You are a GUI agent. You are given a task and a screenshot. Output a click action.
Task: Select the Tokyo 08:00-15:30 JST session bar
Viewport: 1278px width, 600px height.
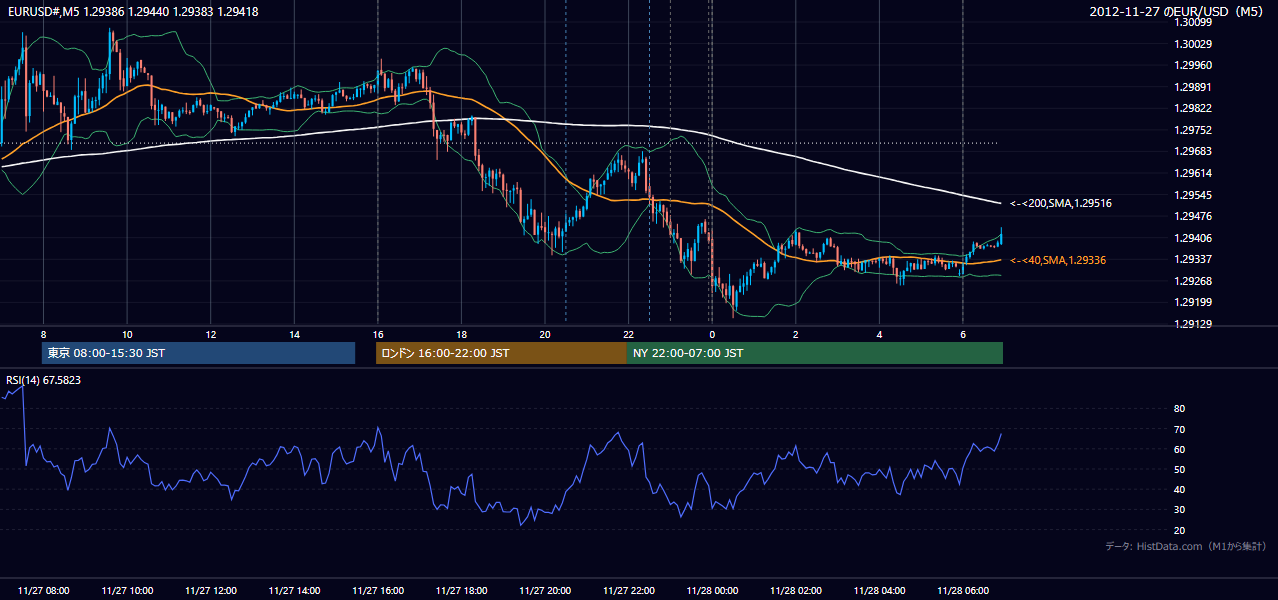[198, 353]
